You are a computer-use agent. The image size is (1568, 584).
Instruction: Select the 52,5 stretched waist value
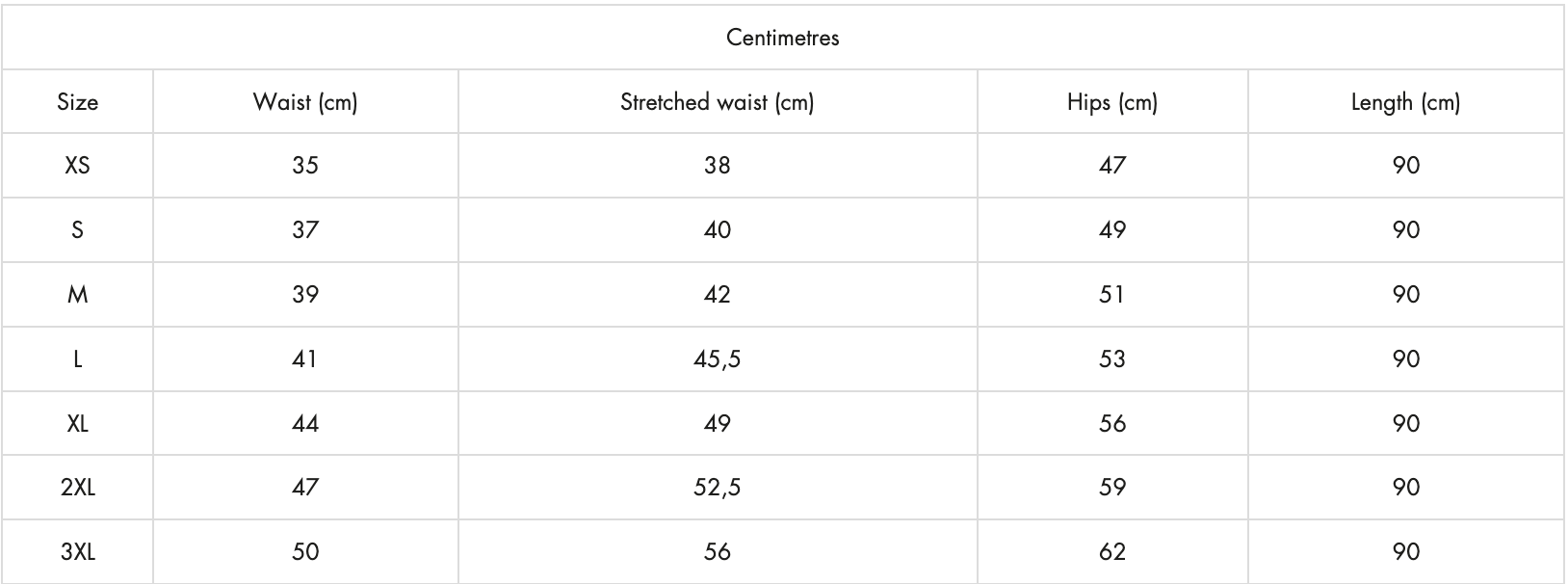point(718,488)
